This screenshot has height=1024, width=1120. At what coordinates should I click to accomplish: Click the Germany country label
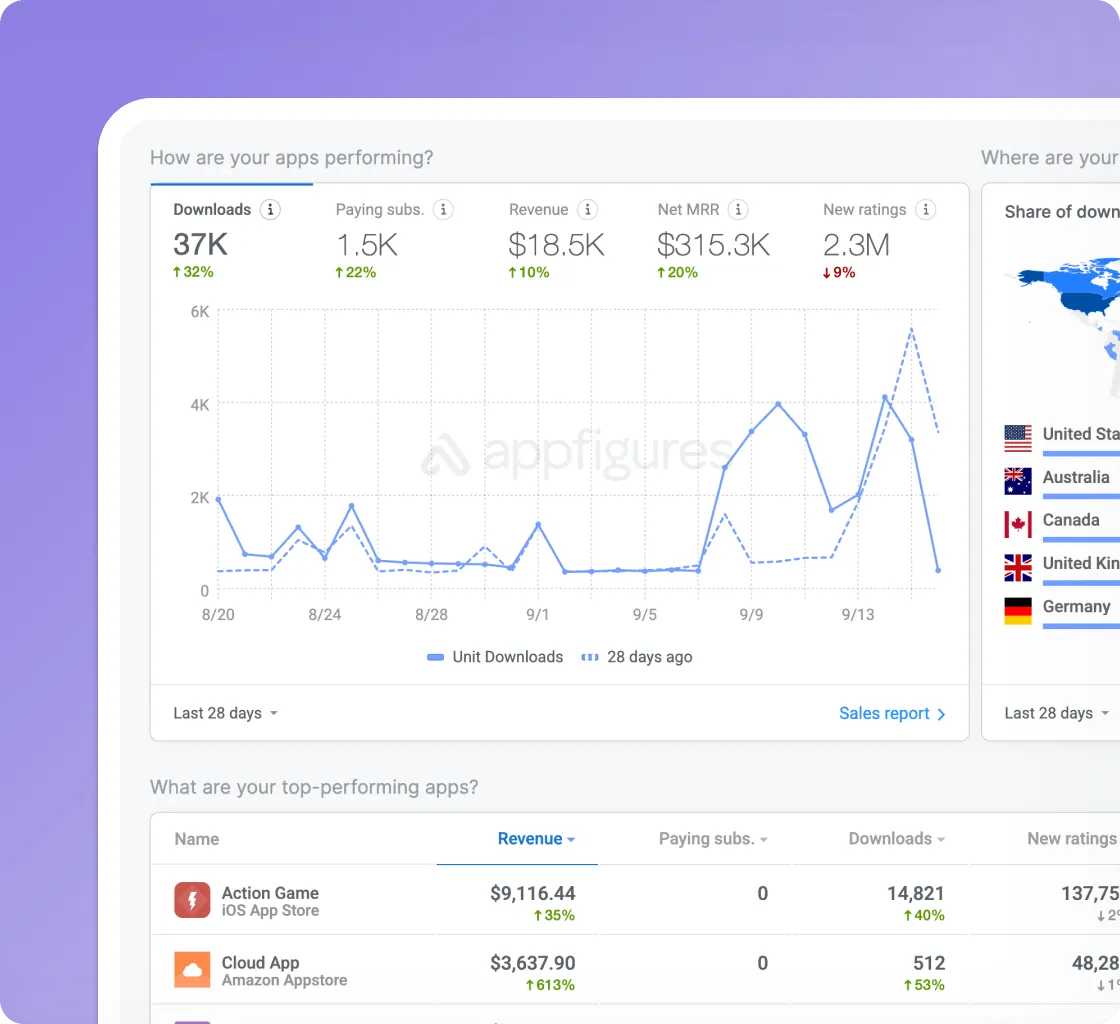1076,606
